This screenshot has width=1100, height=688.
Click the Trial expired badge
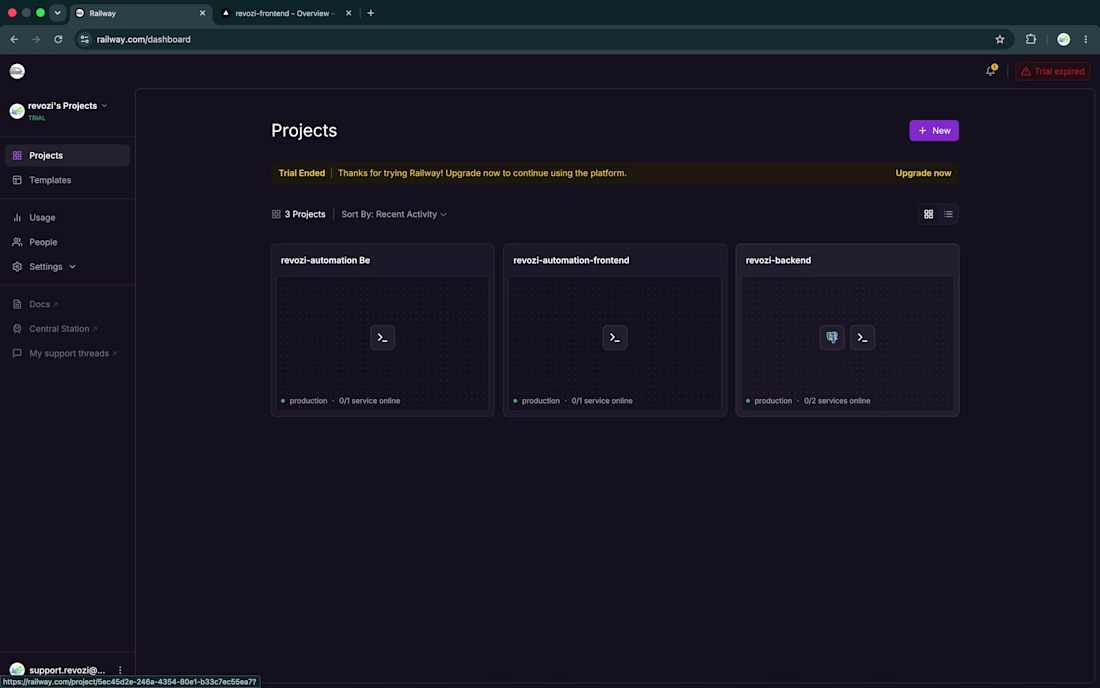pos(1052,72)
